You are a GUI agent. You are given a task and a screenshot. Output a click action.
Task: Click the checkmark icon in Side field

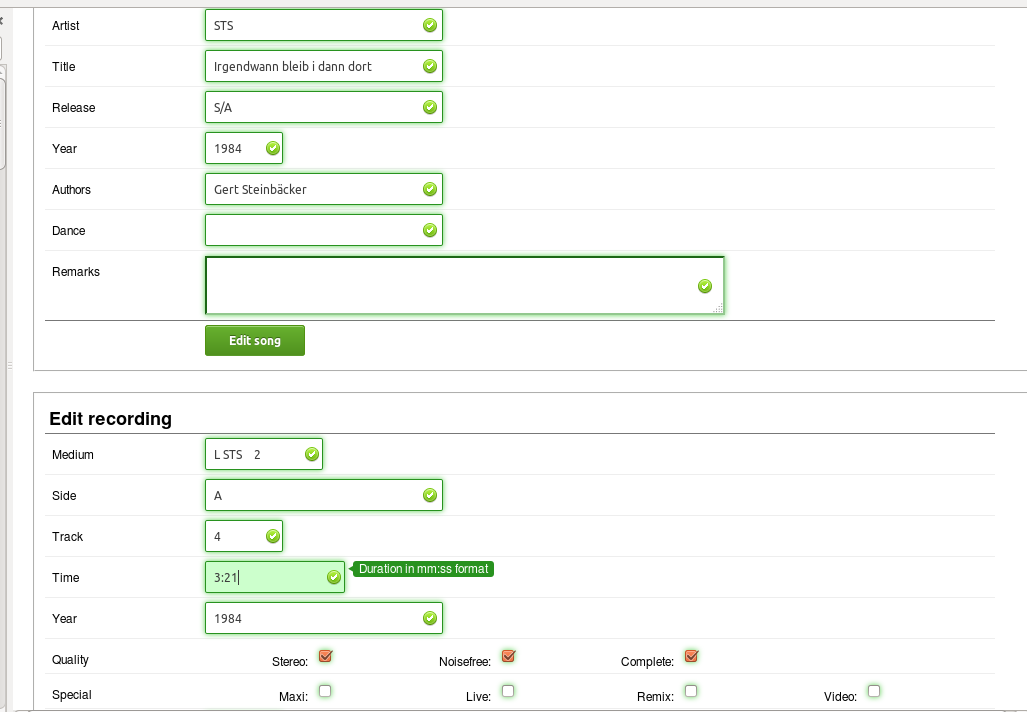(430, 495)
